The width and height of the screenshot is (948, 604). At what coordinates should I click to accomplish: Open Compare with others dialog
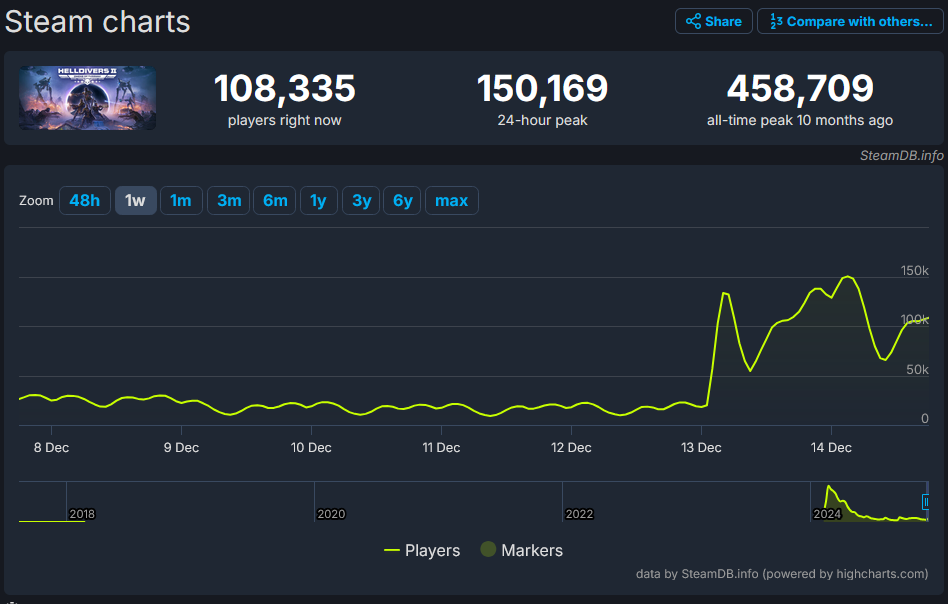coord(850,21)
